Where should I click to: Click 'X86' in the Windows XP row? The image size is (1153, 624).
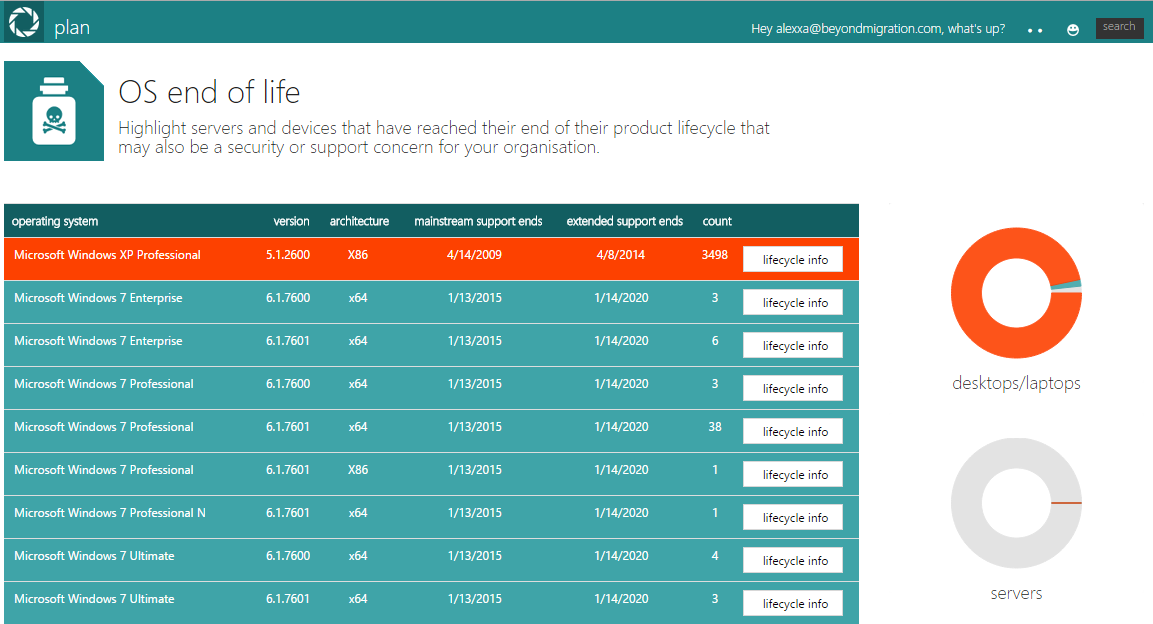click(358, 255)
